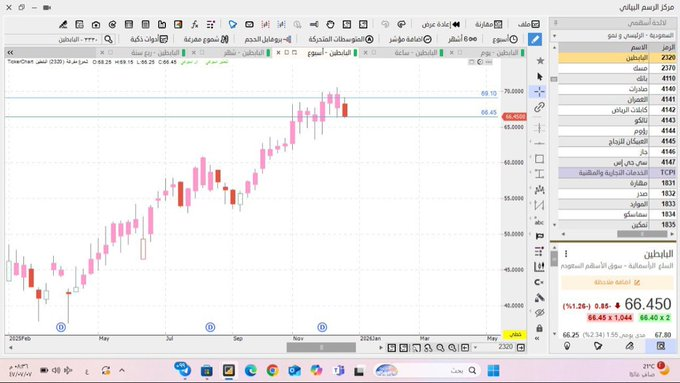Click the symbol search input field
Viewport: 680px width, 383px height.
53,39
